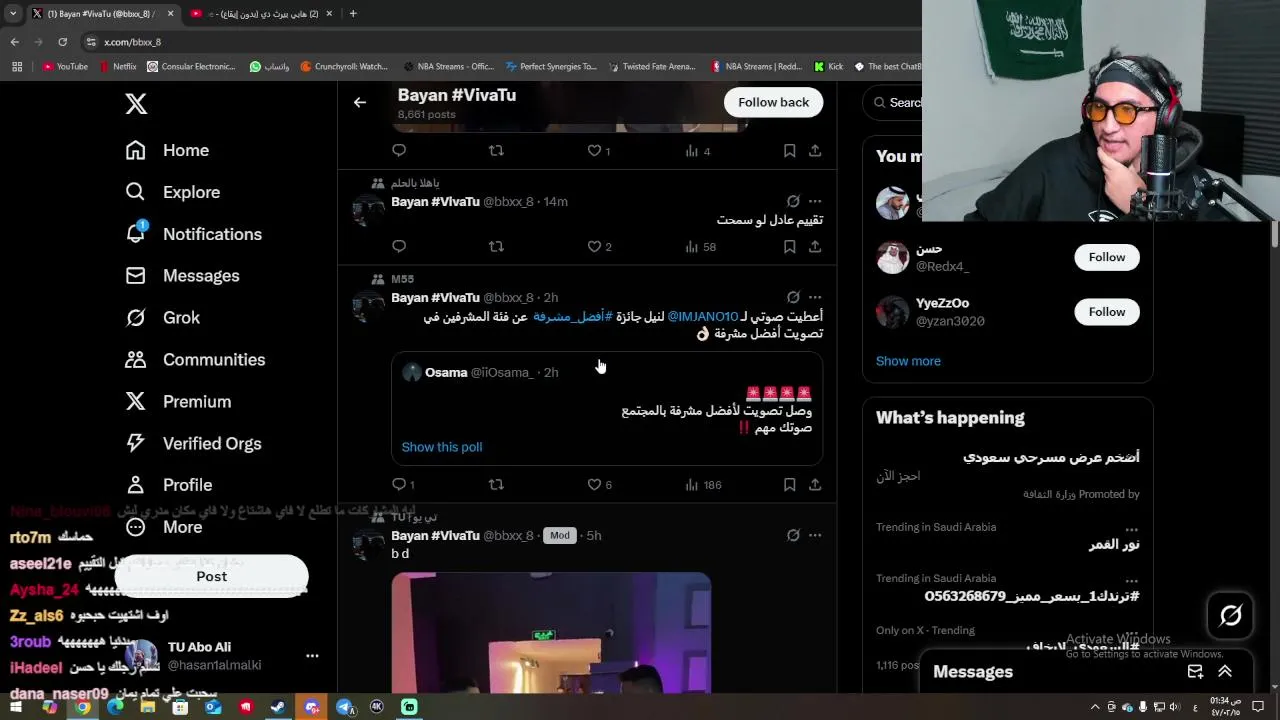This screenshot has height=720, width=1280.
Task: Click Show this poll link
Action: tap(442, 447)
